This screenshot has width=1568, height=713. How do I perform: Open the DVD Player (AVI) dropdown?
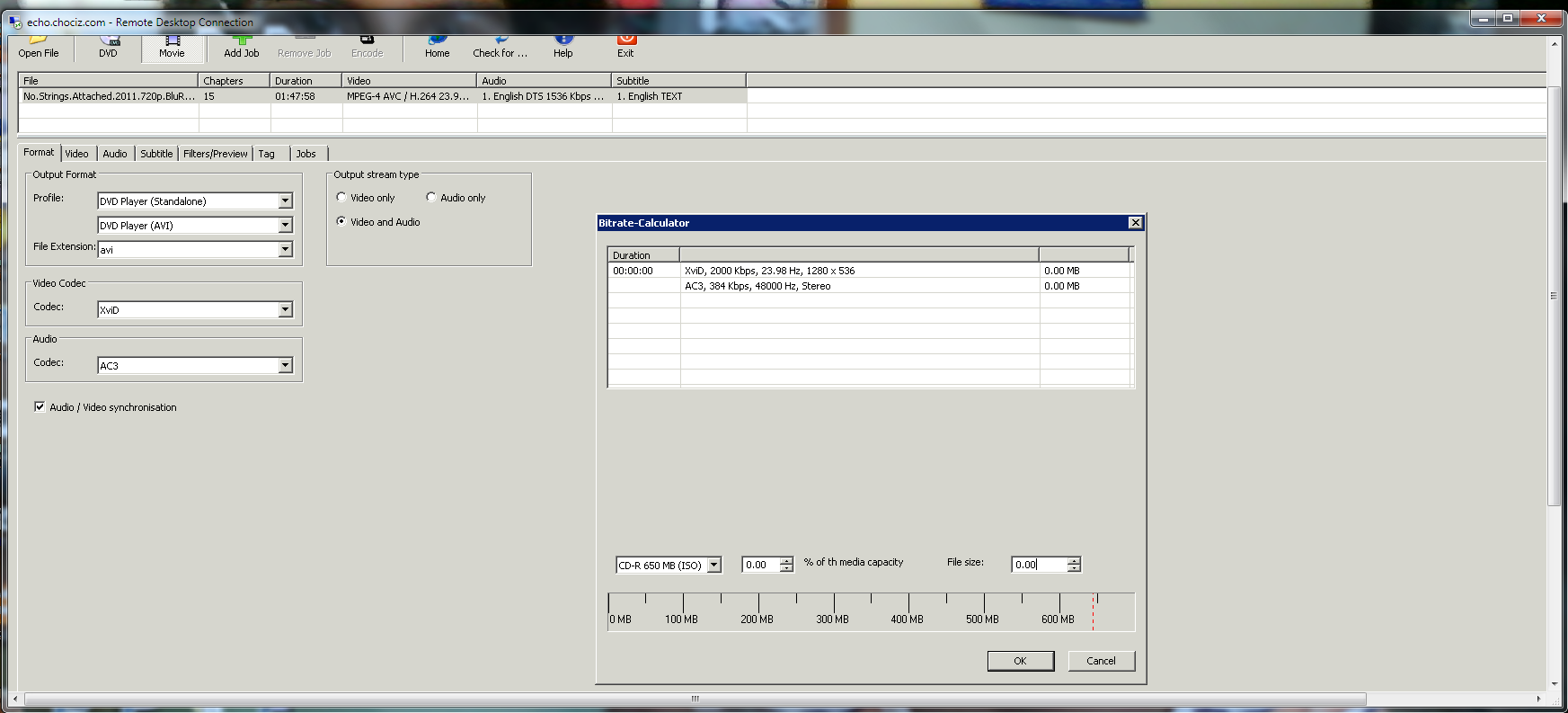(285, 226)
